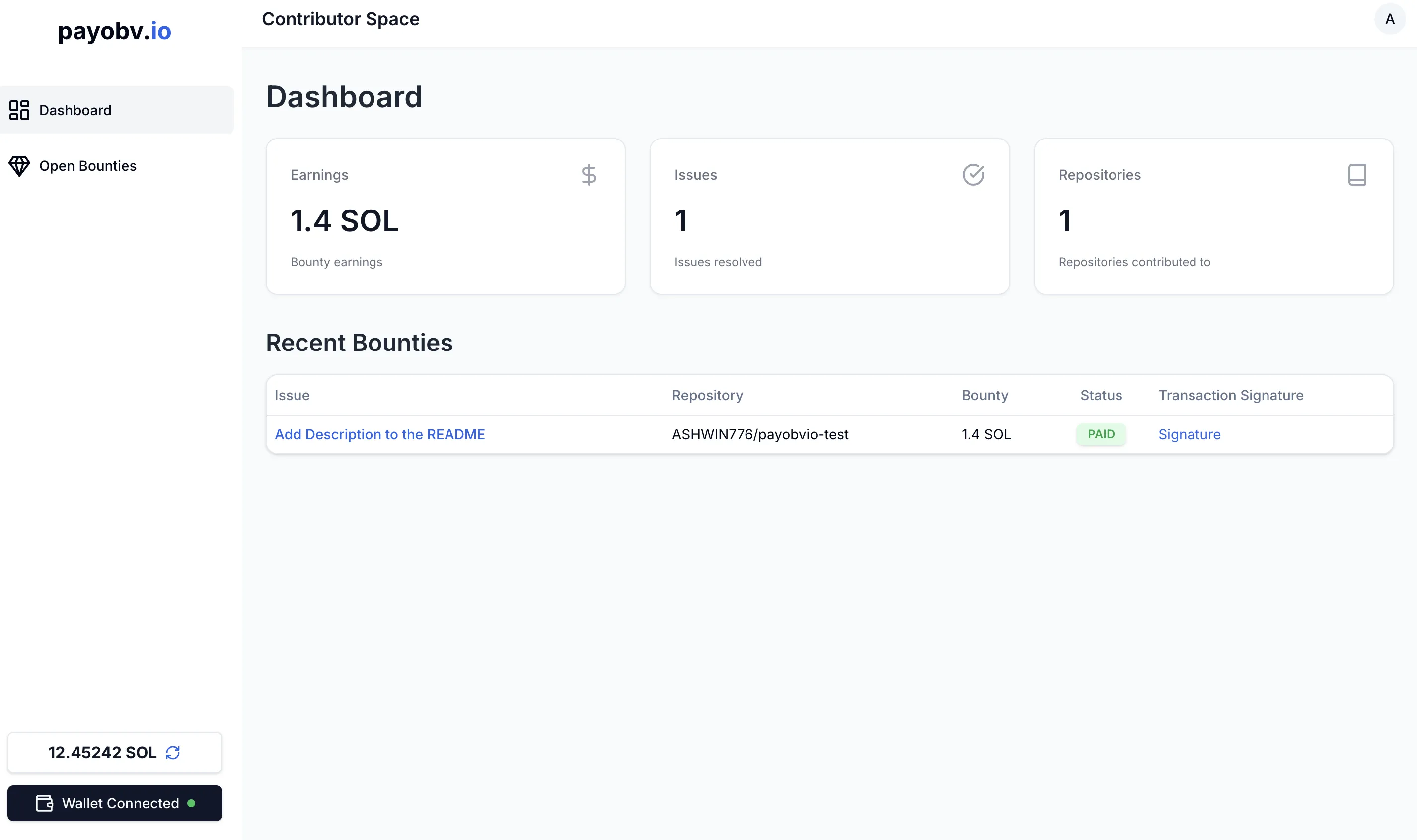Click the 12.45242 SOL balance box
This screenshot has height=840, width=1417.
(x=102, y=752)
